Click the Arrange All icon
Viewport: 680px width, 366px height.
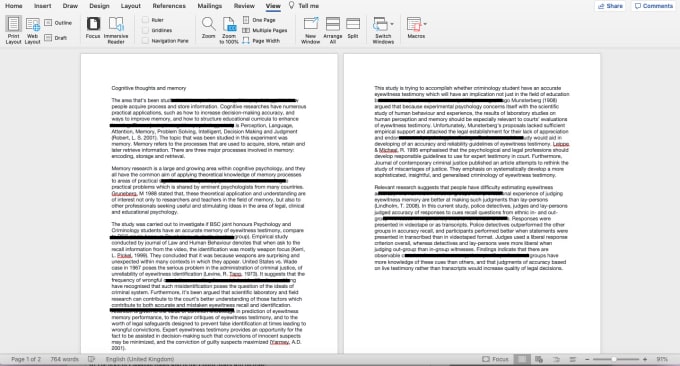point(333,24)
